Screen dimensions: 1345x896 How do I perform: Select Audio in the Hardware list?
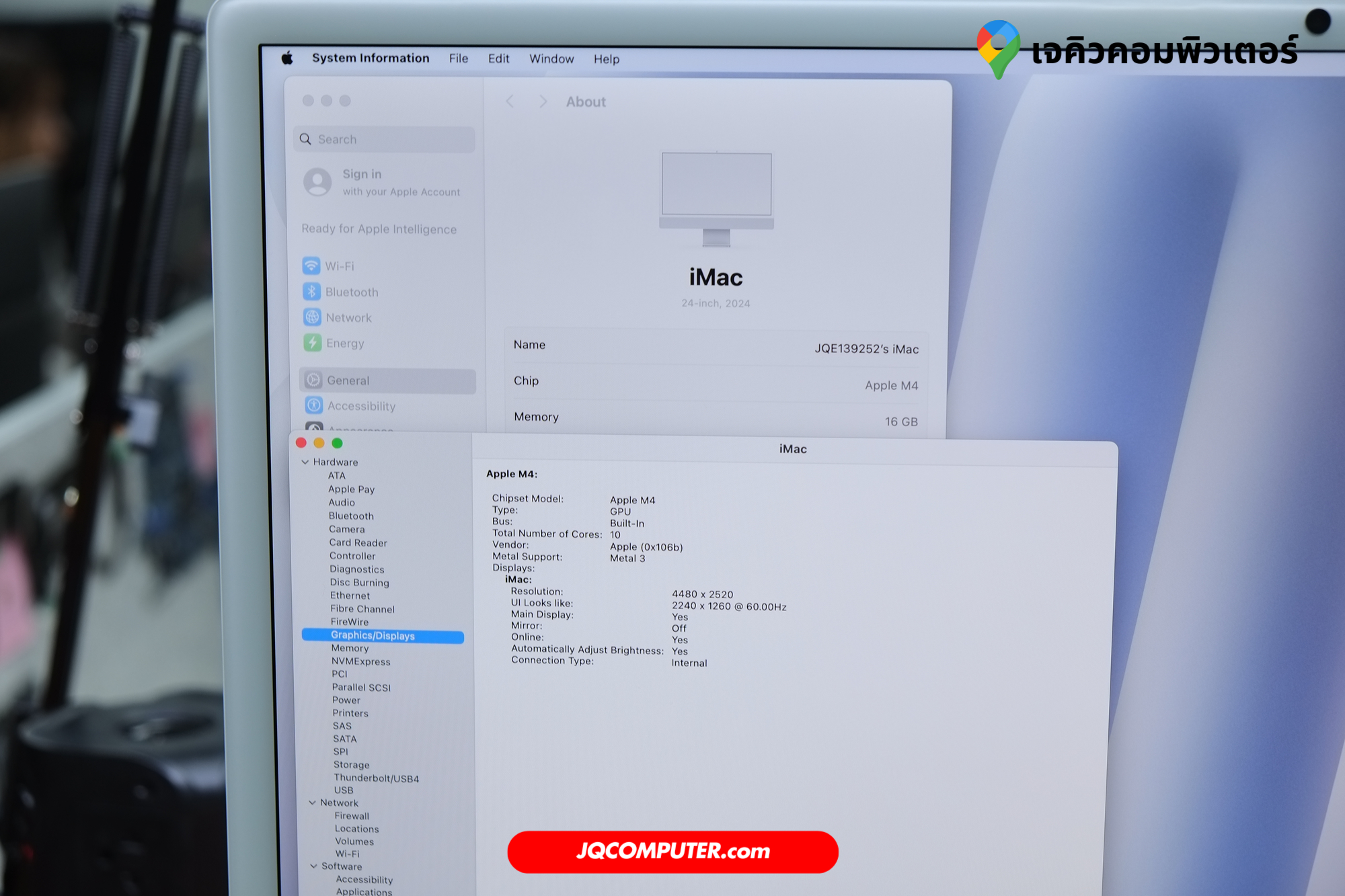pos(342,502)
